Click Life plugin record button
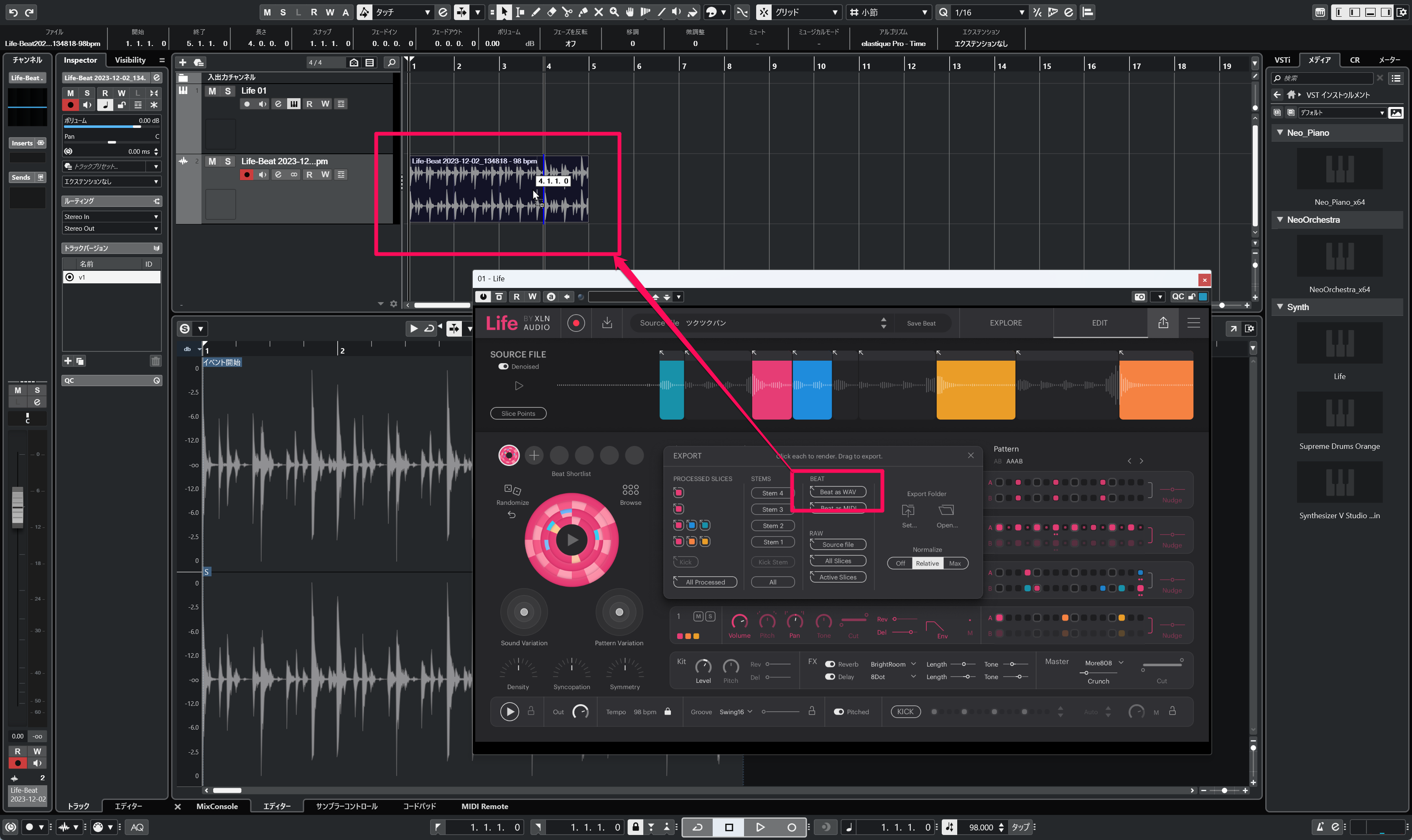The image size is (1412, 840). pyautogui.click(x=576, y=323)
